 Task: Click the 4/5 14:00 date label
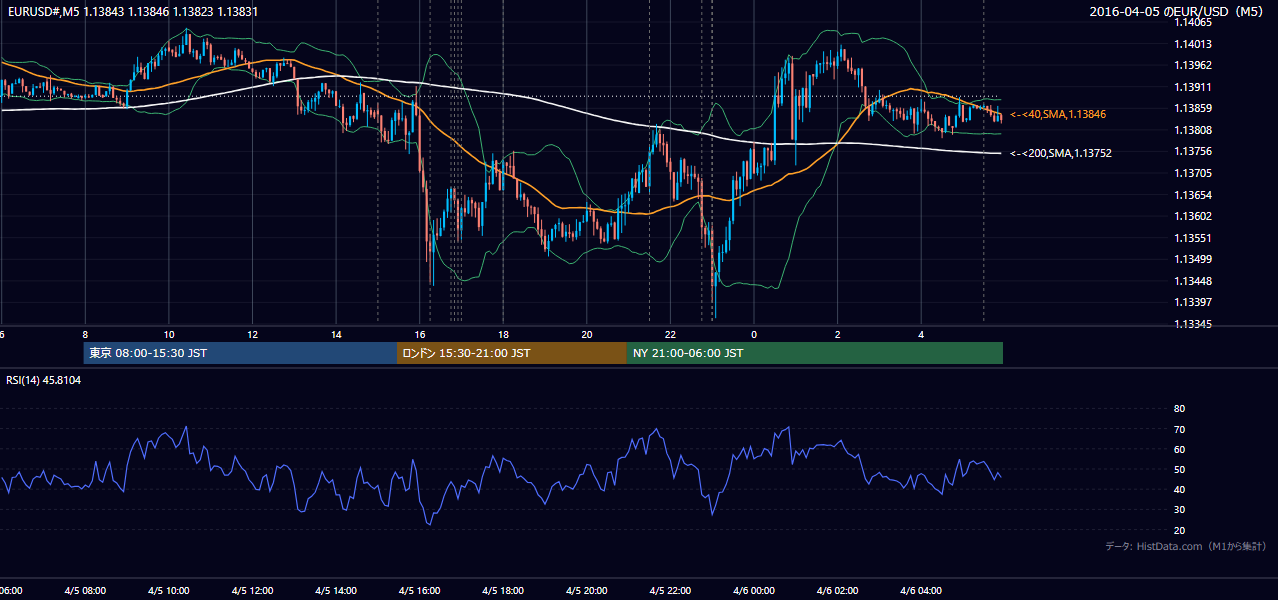(336, 591)
